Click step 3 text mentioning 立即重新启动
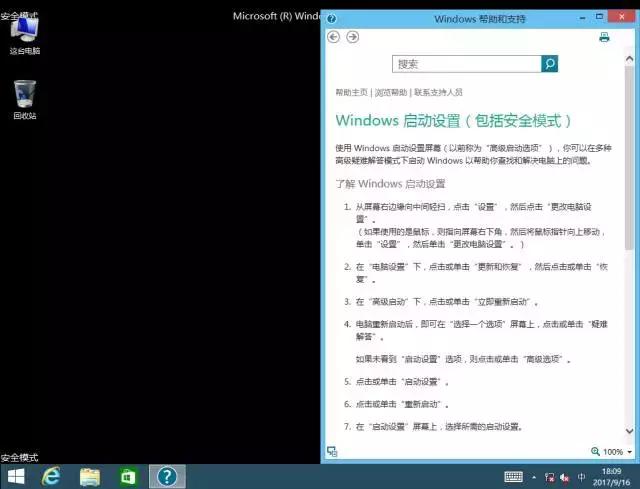Image resolution: width=640 pixels, height=489 pixels. pos(447,302)
